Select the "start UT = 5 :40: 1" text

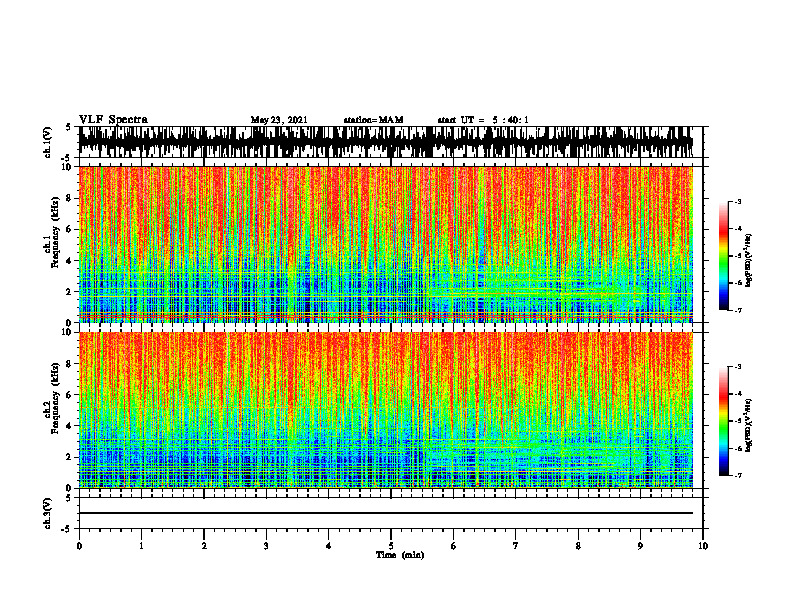pyautogui.click(x=483, y=120)
